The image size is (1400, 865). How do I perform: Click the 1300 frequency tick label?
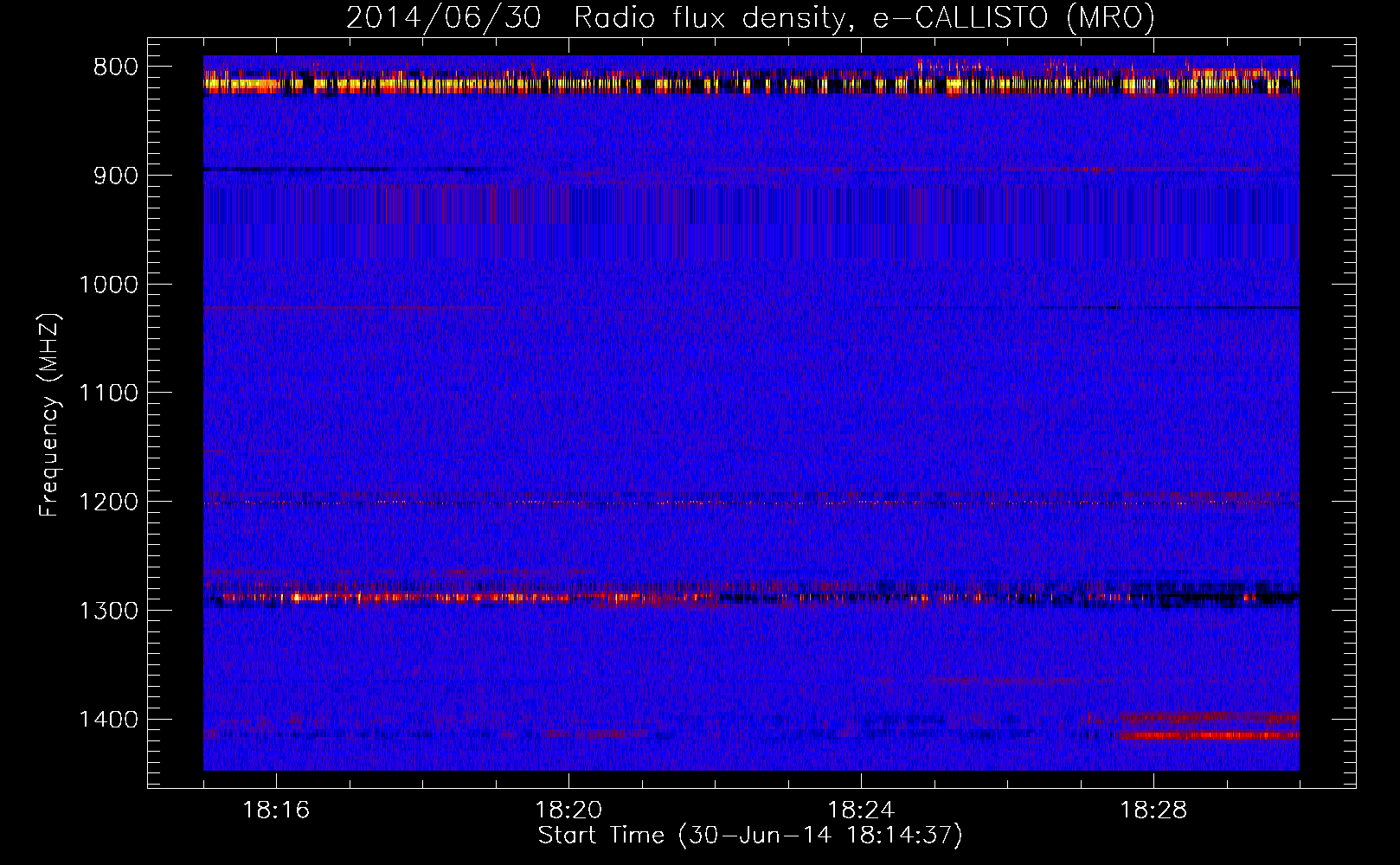tap(108, 611)
